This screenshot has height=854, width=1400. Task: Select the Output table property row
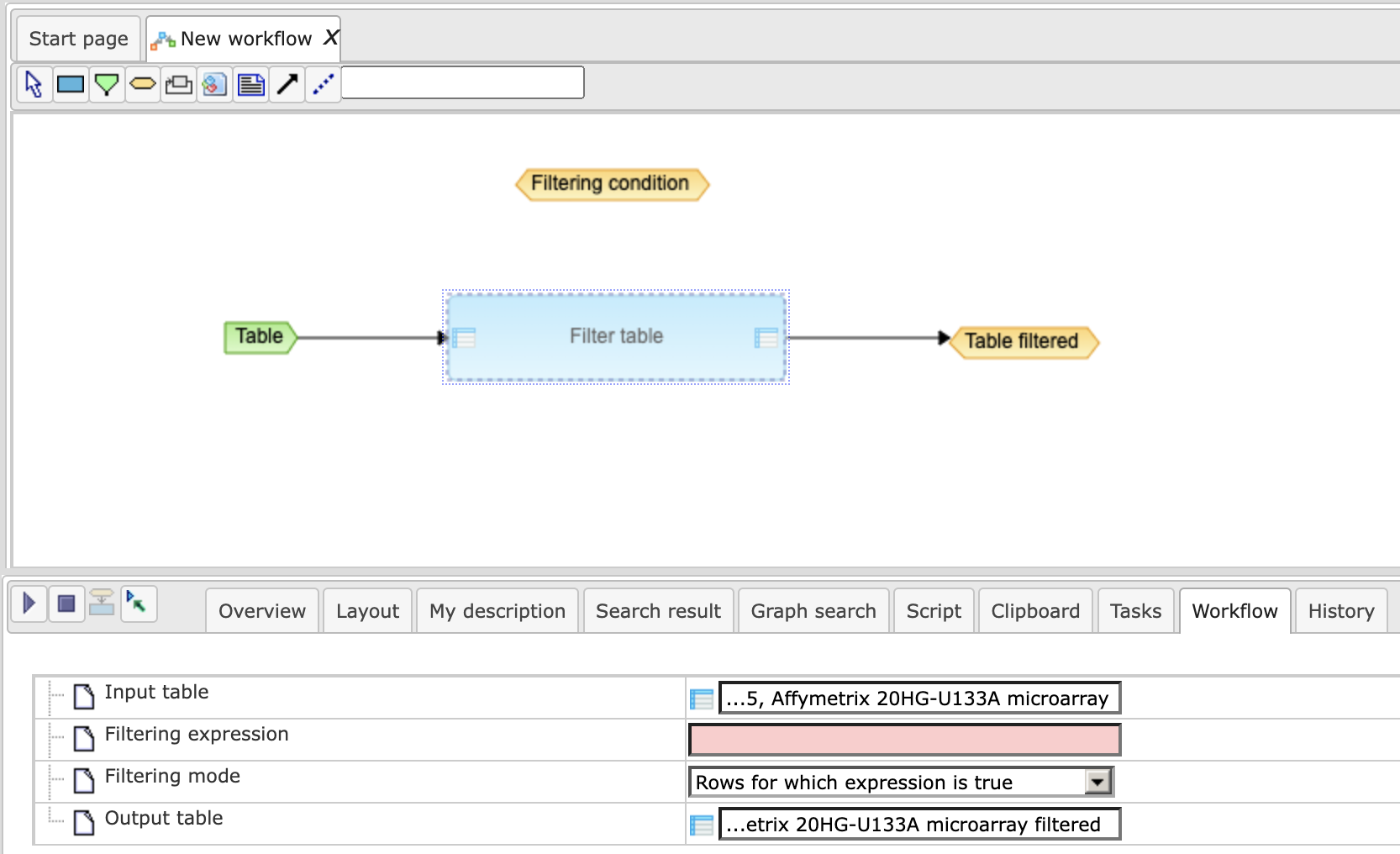click(717, 824)
